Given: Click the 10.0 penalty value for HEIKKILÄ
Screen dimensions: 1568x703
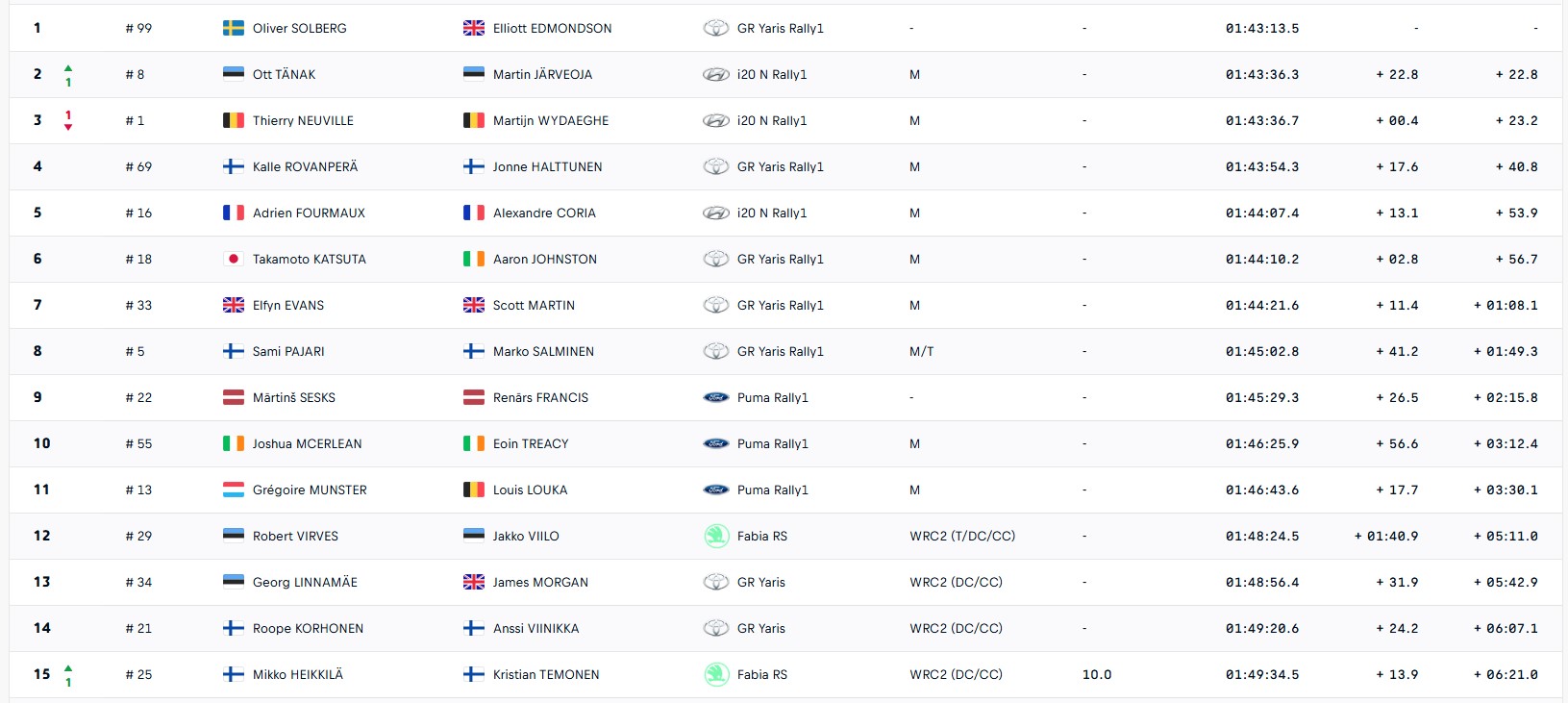Looking at the screenshot, I should tap(1097, 674).
